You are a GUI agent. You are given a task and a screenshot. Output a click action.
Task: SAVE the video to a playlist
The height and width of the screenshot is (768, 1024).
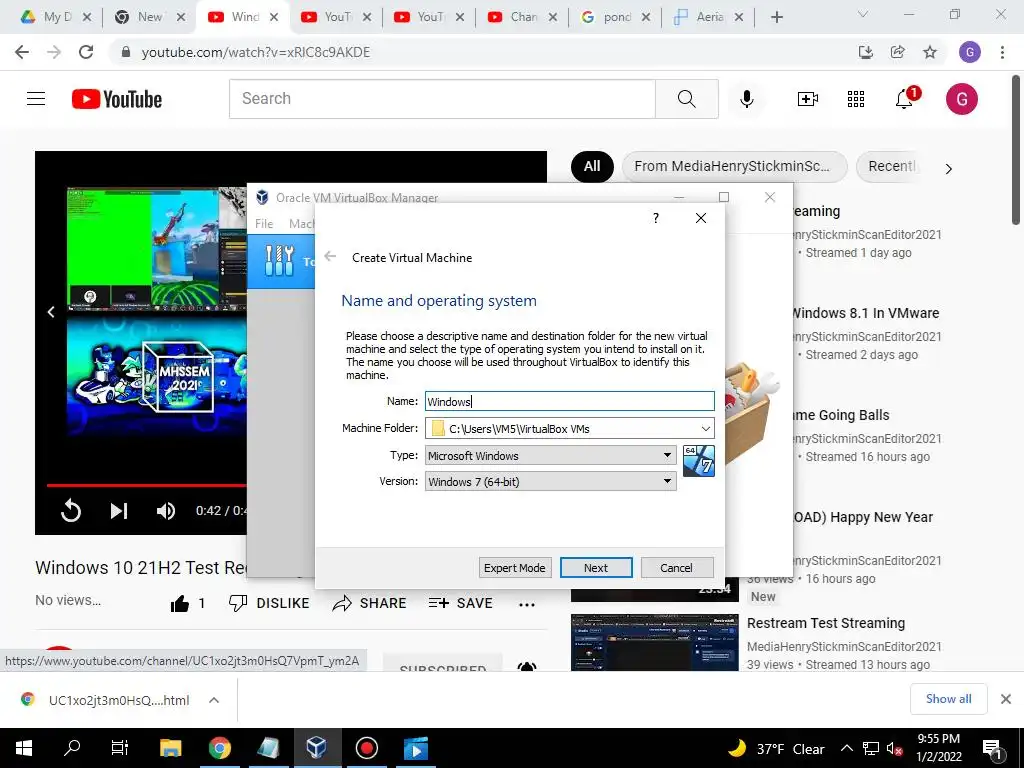click(460, 603)
